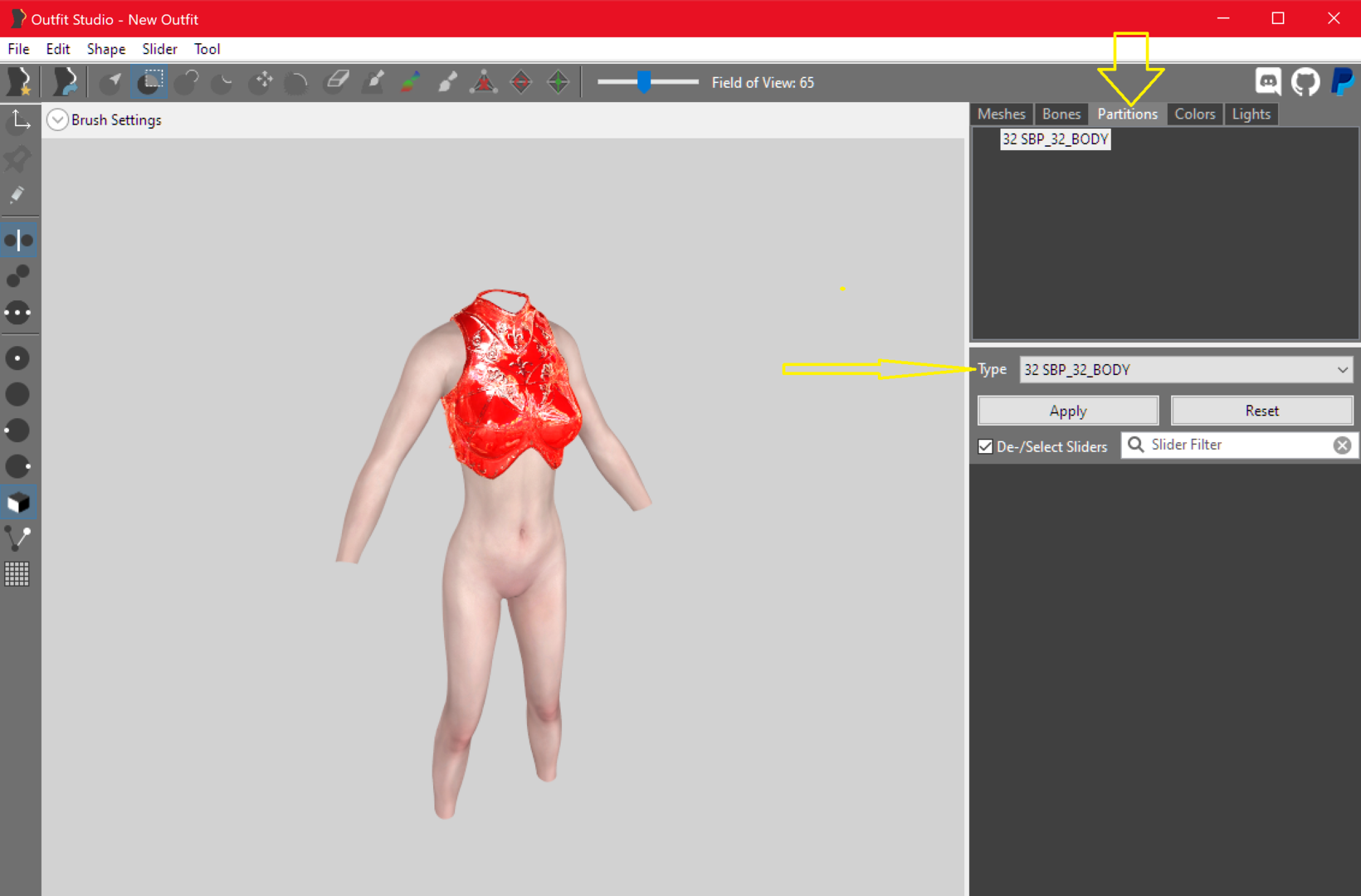Click brush preset with right dot
1361x896 pixels.
tap(18, 466)
